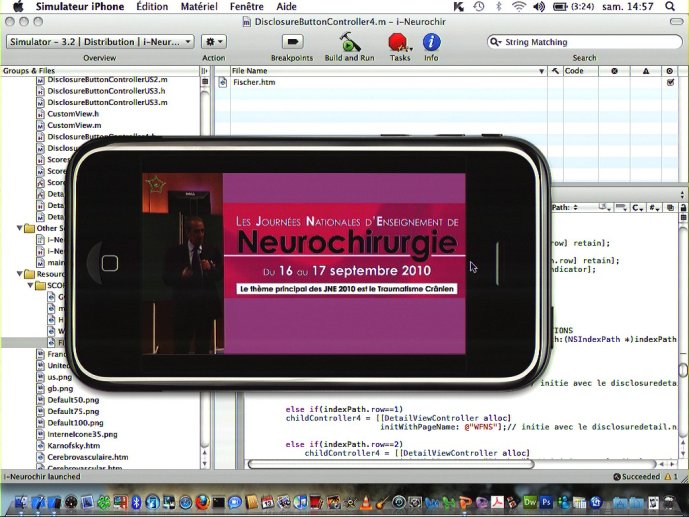The image size is (689, 517).
Task: Select InternetIcone35.png file
Action: pos(82,434)
